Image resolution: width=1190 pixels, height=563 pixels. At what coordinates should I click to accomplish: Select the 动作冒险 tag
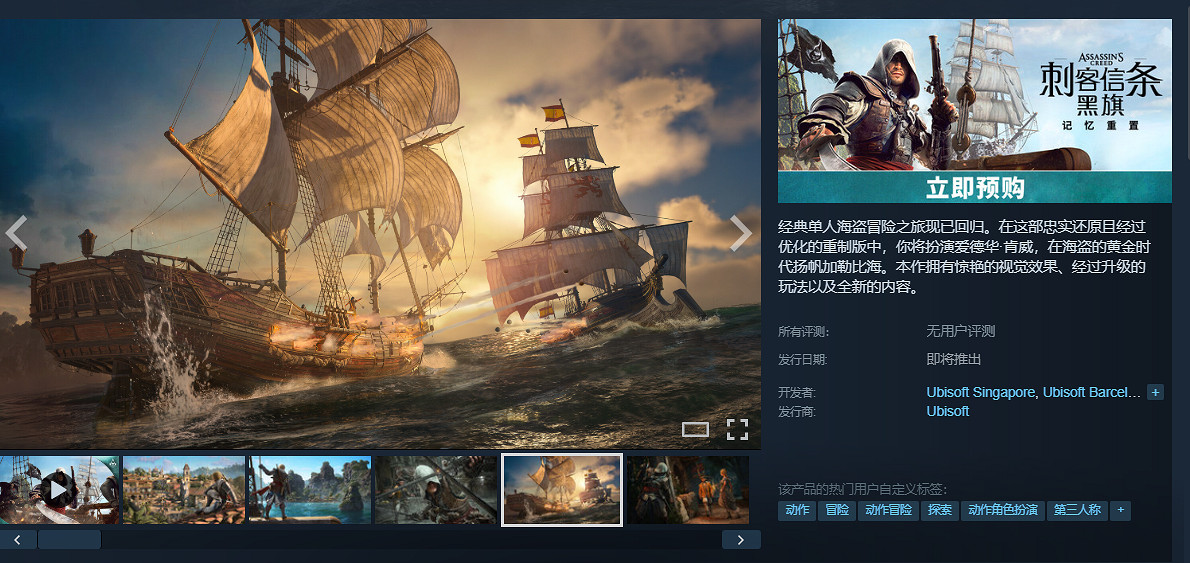coord(888,510)
